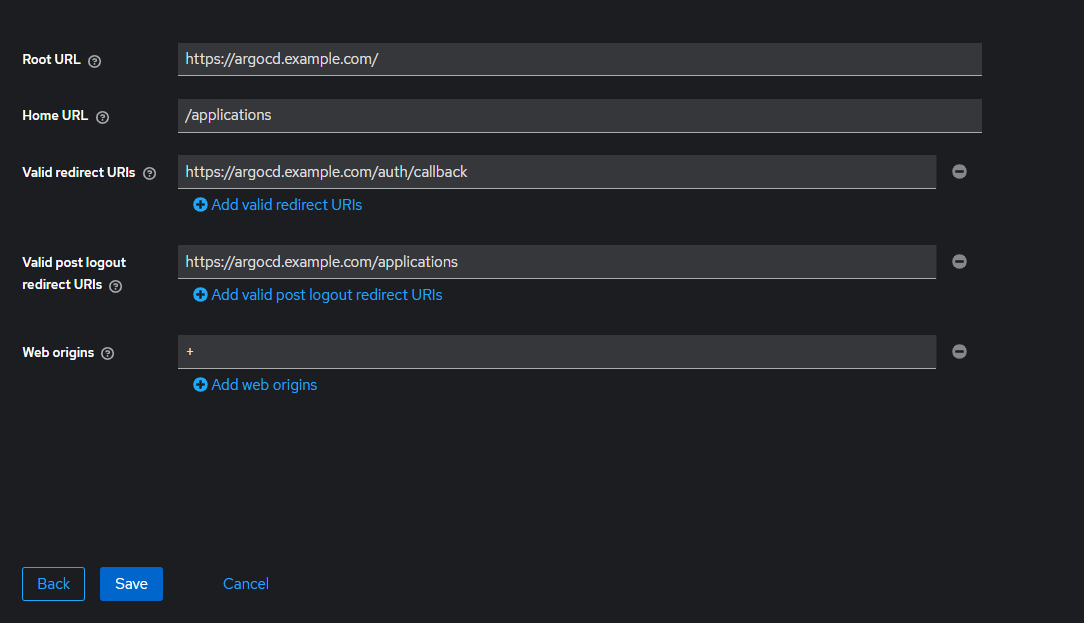The height and width of the screenshot is (623, 1084).
Task: Open help for Valid redirect URIs
Action: tap(150, 173)
